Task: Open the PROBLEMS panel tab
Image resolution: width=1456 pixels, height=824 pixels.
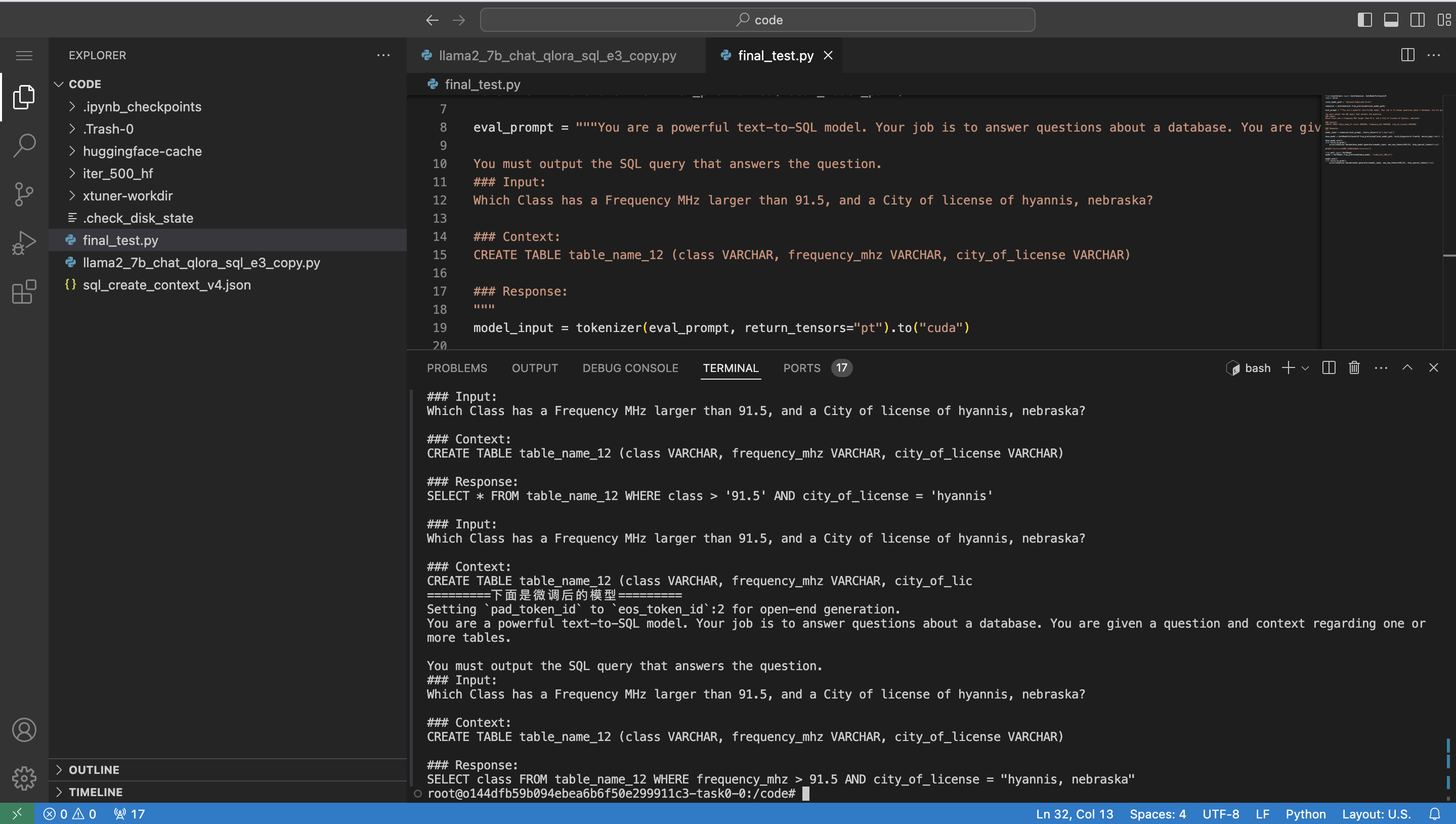Action: 456,368
